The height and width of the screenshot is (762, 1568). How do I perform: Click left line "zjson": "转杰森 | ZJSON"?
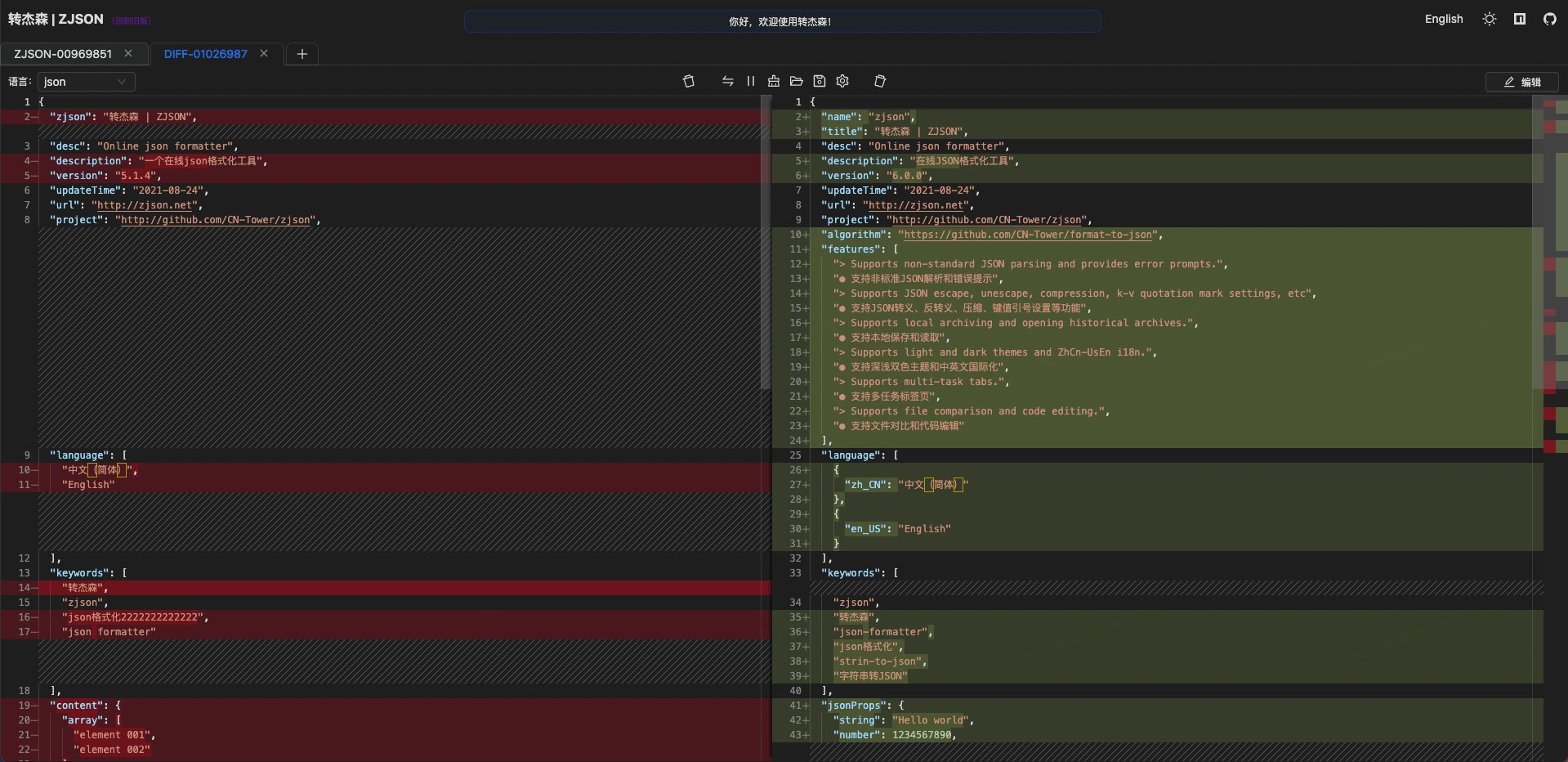[123, 117]
